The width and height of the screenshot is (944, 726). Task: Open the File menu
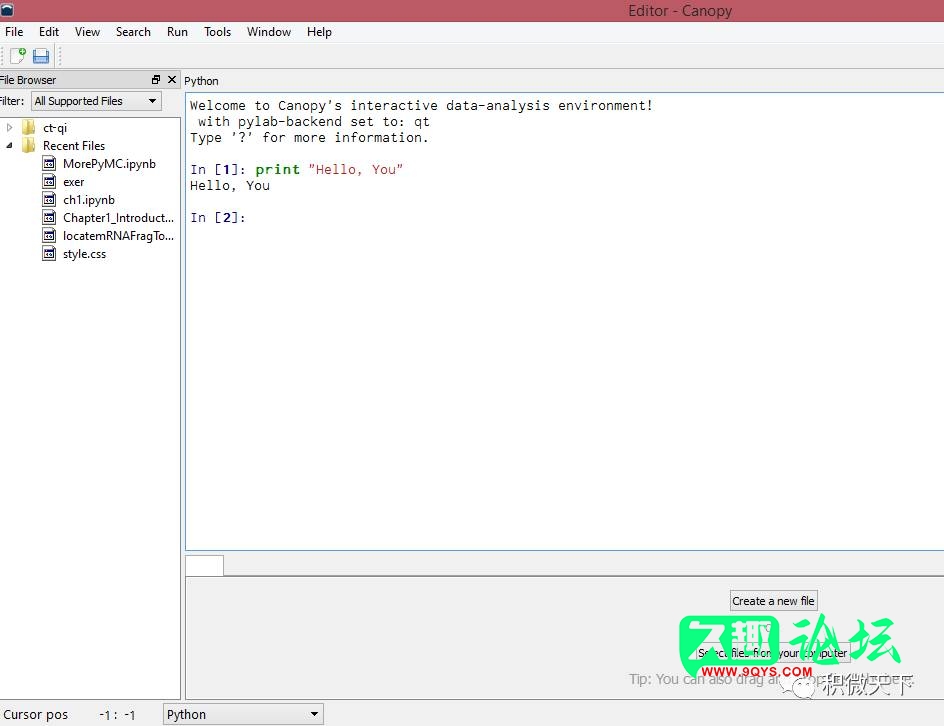pyautogui.click(x=14, y=32)
